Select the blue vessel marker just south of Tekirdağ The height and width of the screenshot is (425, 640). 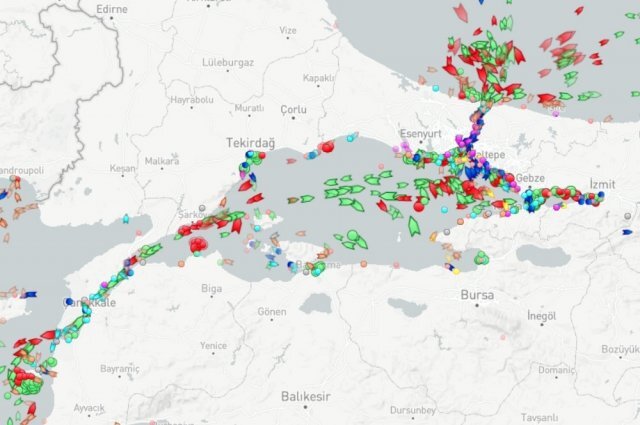tap(252, 177)
